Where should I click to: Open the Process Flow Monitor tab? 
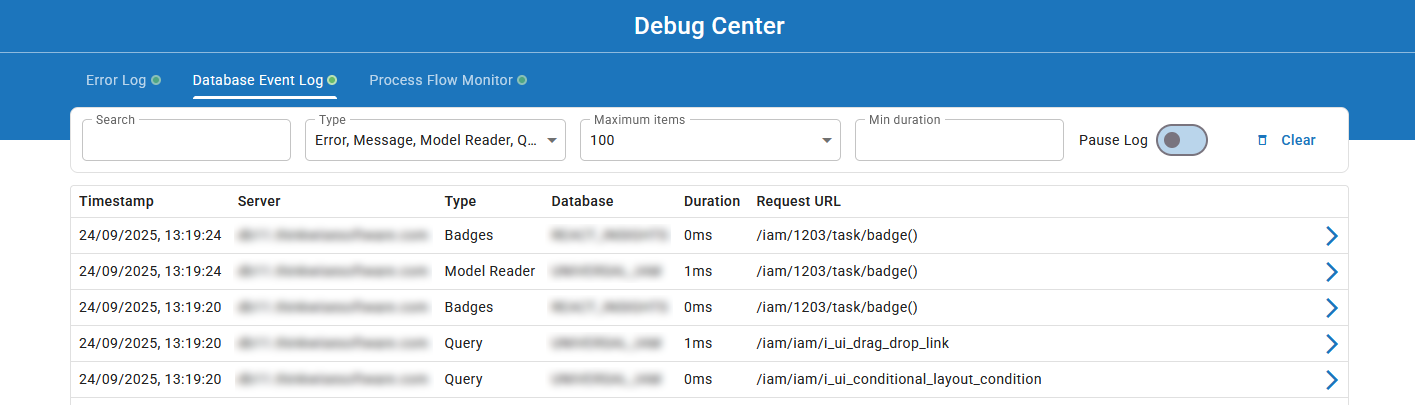point(440,80)
